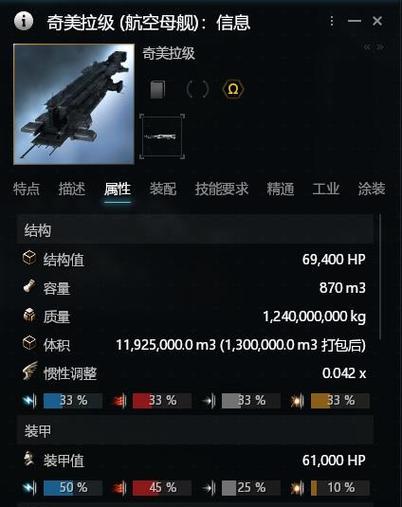The image size is (402, 507).
Task: Open the small ship preview thumbnail
Action: pos(162,136)
